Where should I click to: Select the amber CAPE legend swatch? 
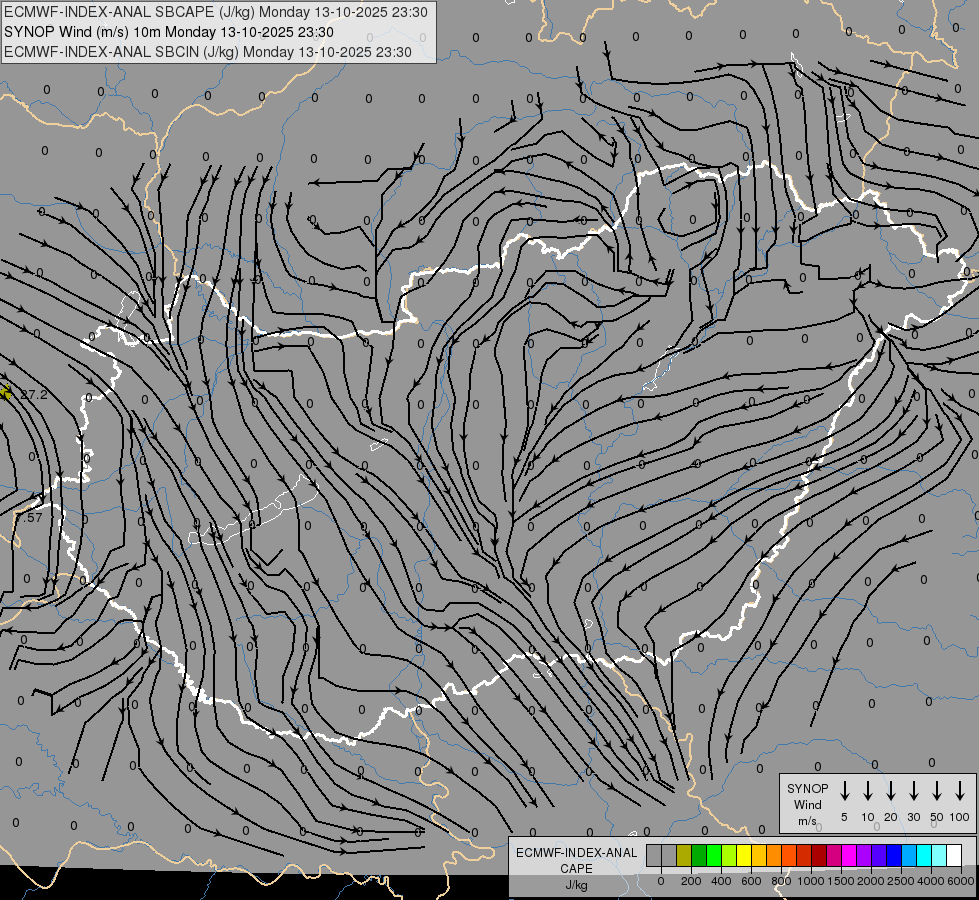click(759, 855)
